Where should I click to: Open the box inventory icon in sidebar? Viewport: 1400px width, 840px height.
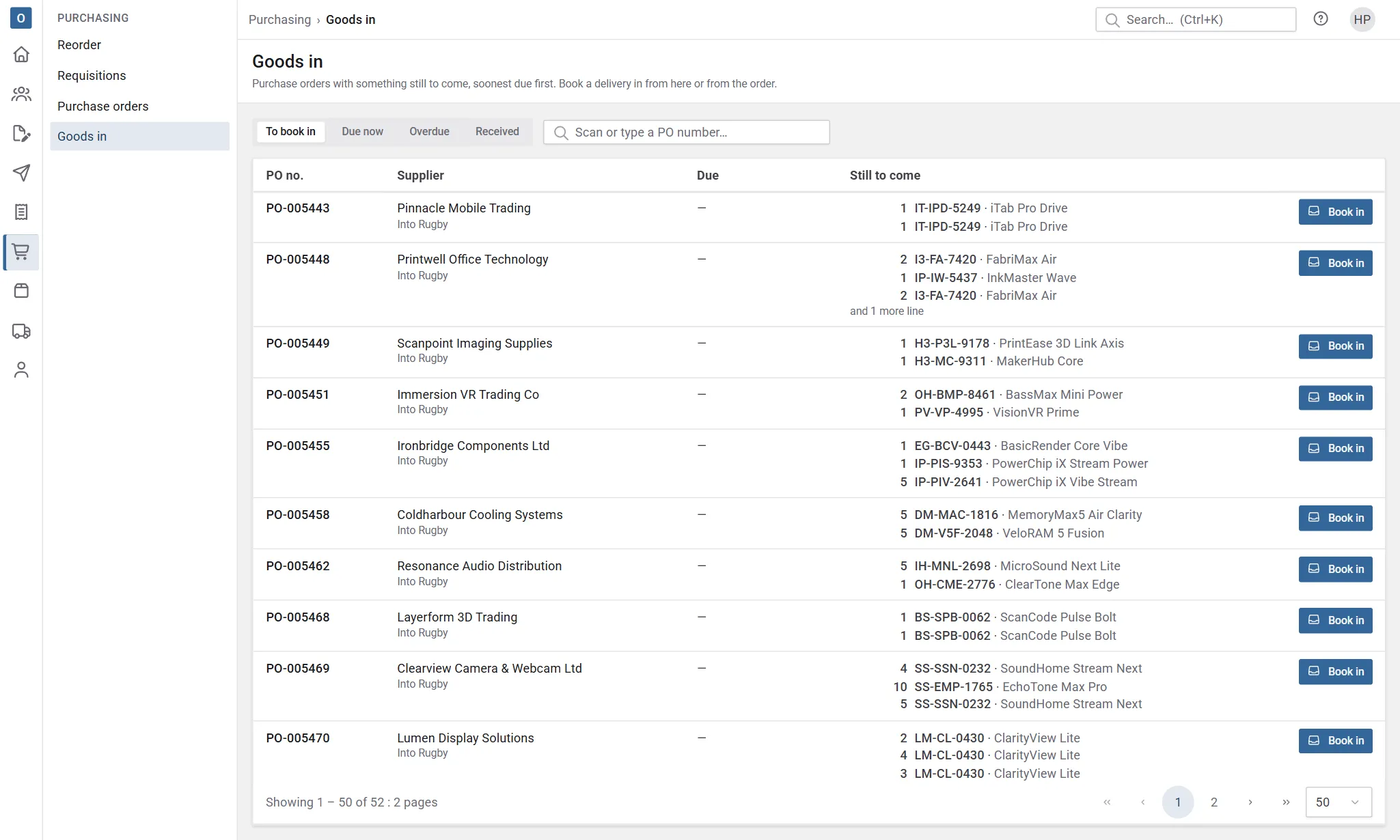(21, 291)
